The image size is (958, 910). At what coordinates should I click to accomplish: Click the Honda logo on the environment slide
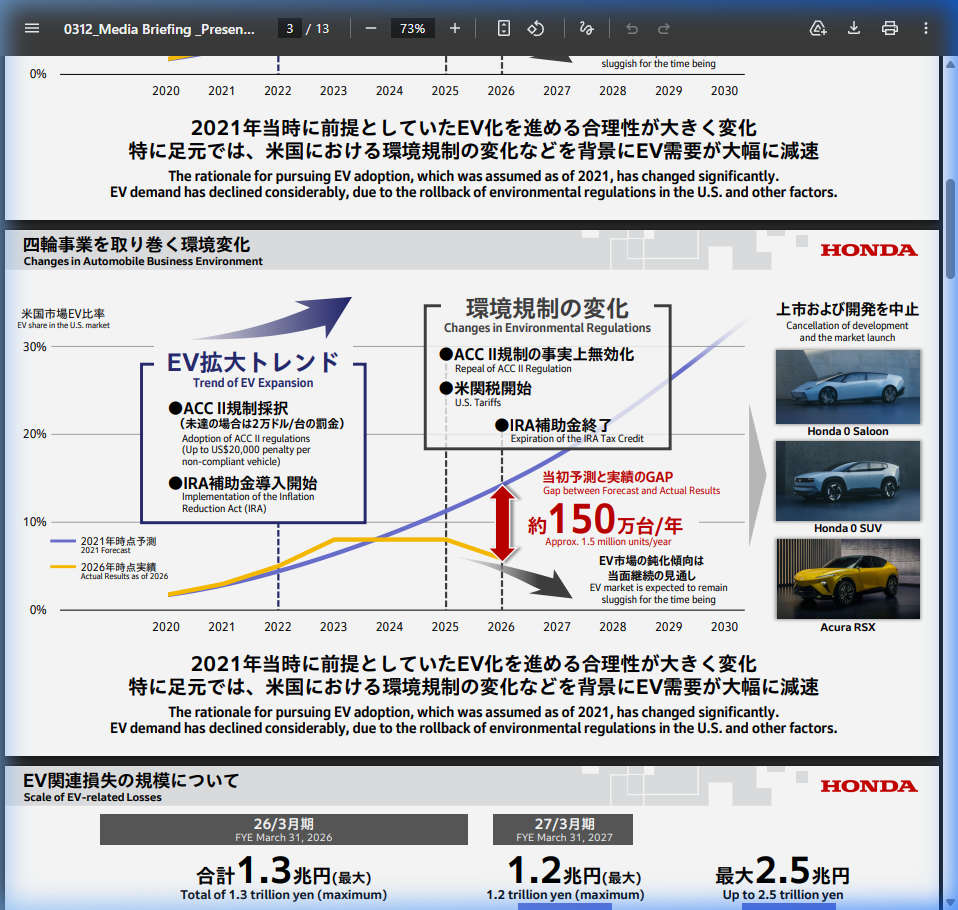tap(869, 250)
